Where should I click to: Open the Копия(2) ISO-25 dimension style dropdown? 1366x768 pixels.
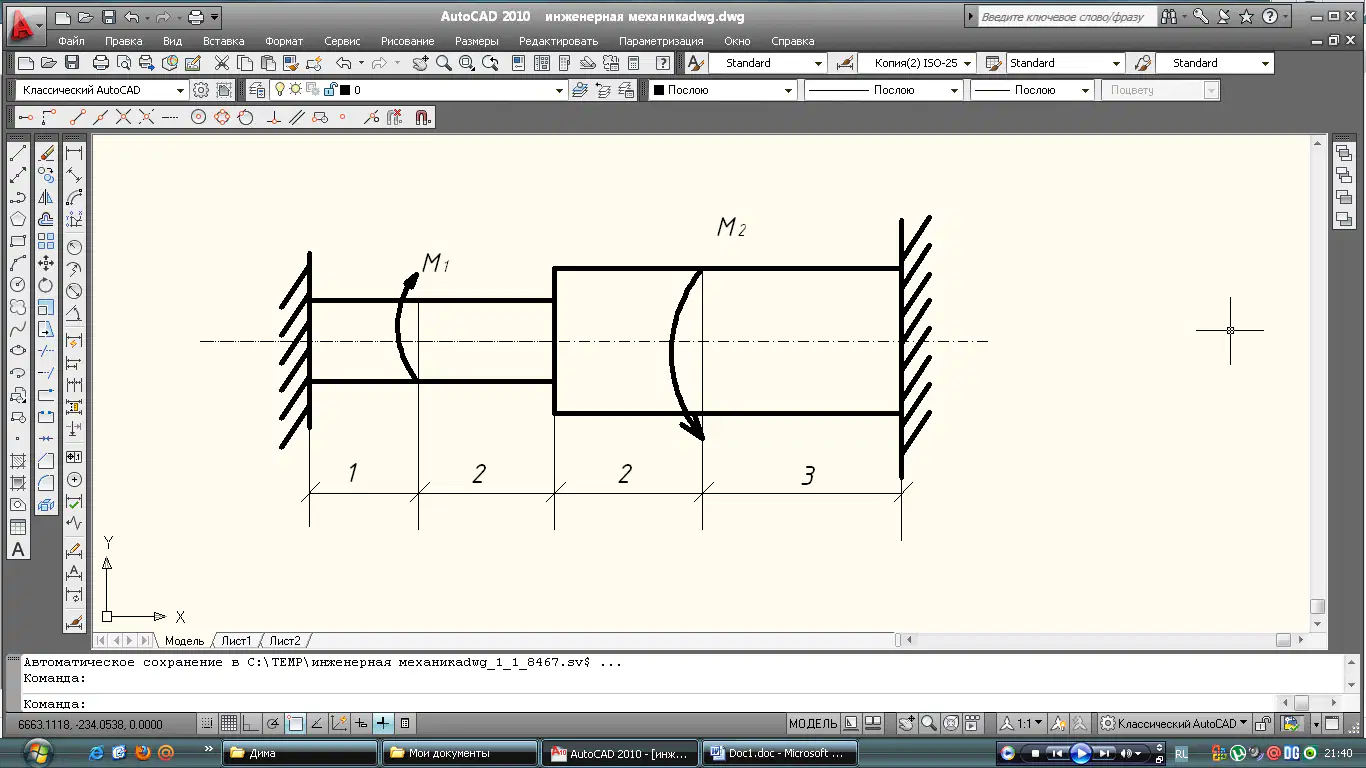[x=916, y=63]
